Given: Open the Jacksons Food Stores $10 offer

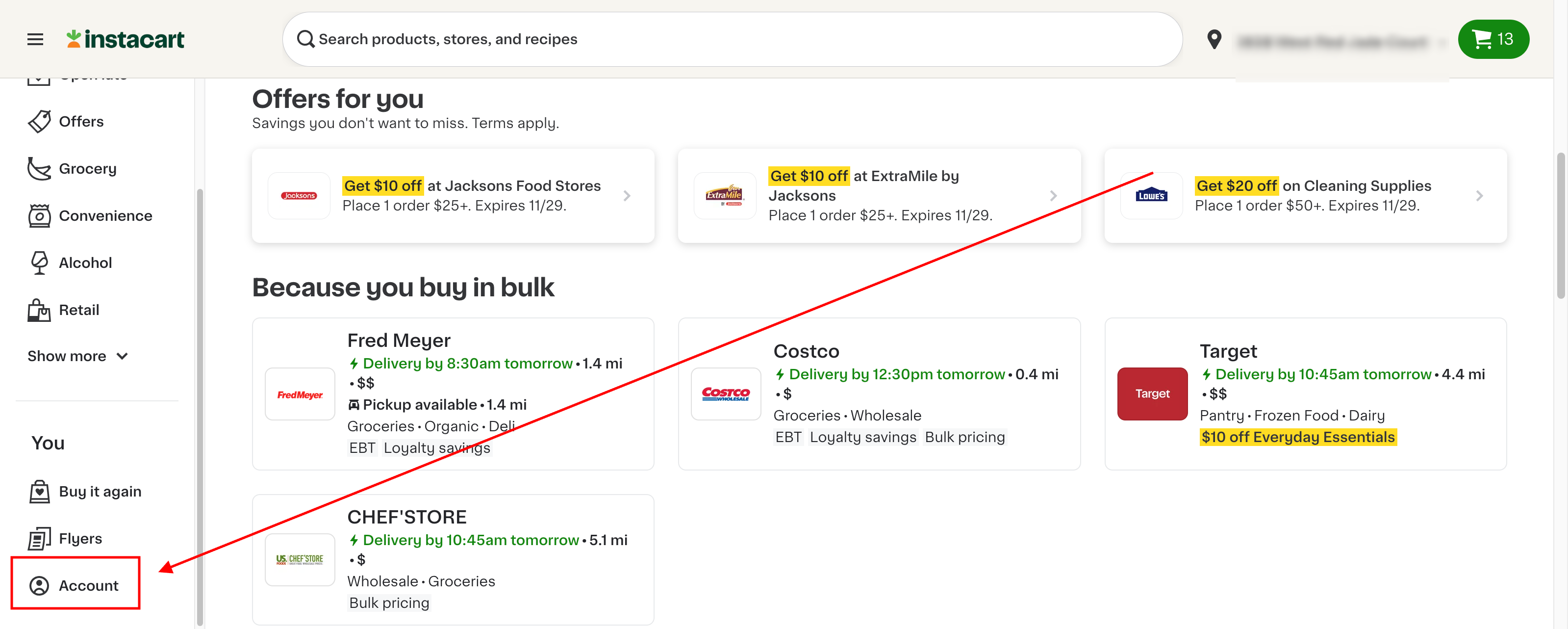Looking at the screenshot, I should click(x=453, y=195).
